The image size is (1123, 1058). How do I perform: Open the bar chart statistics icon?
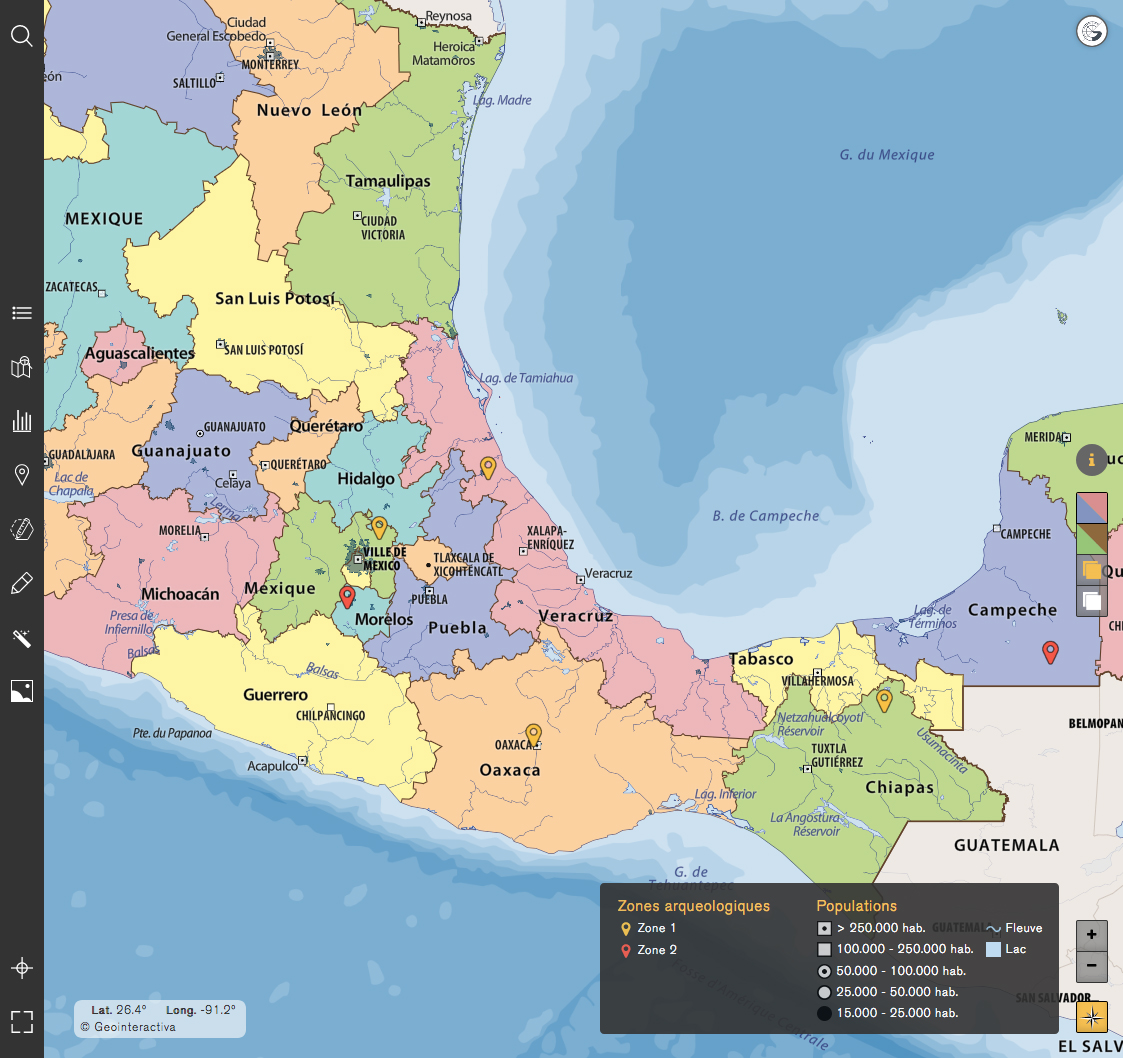(x=22, y=421)
